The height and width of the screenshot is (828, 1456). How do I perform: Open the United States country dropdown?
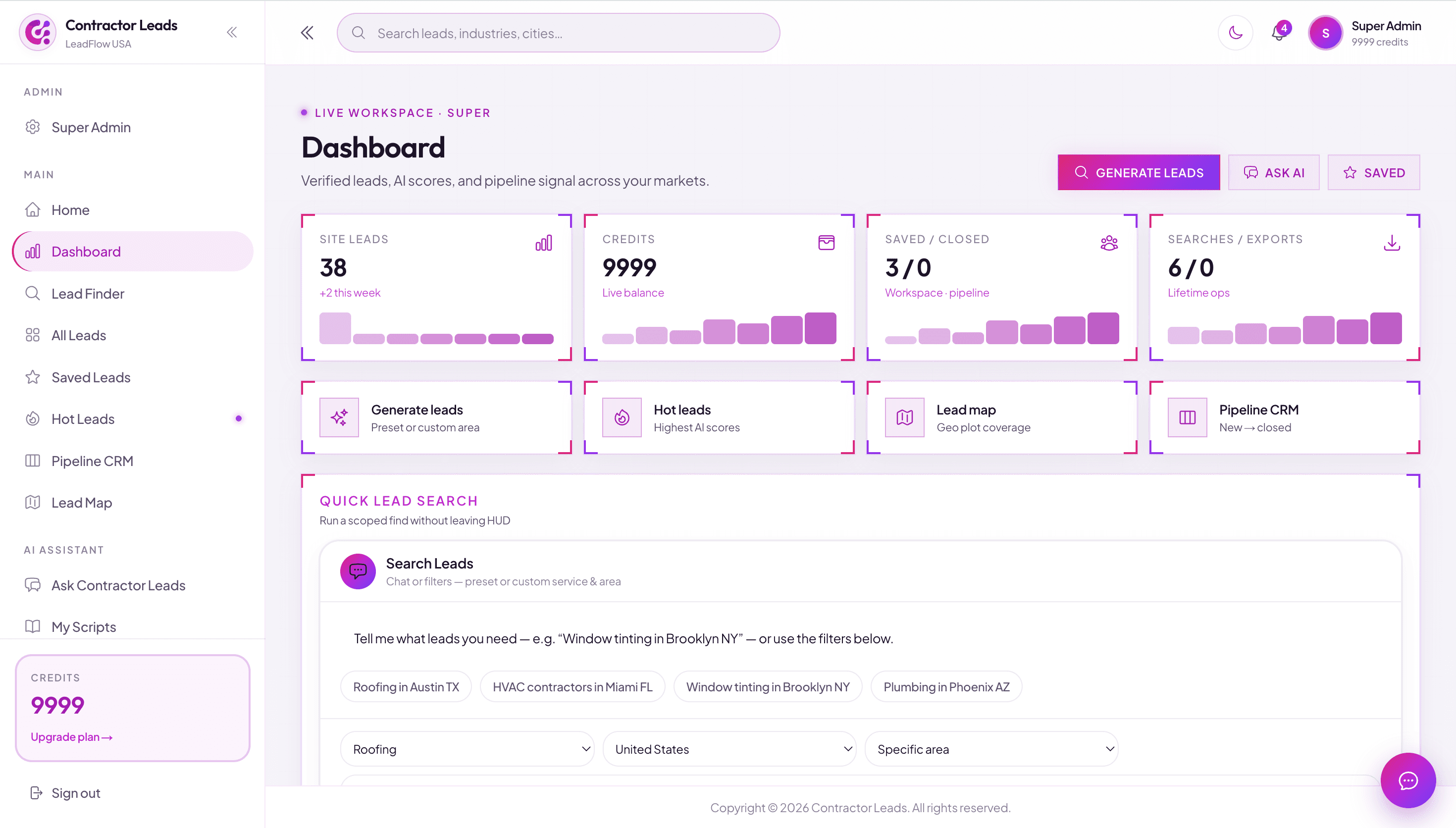tap(729, 749)
